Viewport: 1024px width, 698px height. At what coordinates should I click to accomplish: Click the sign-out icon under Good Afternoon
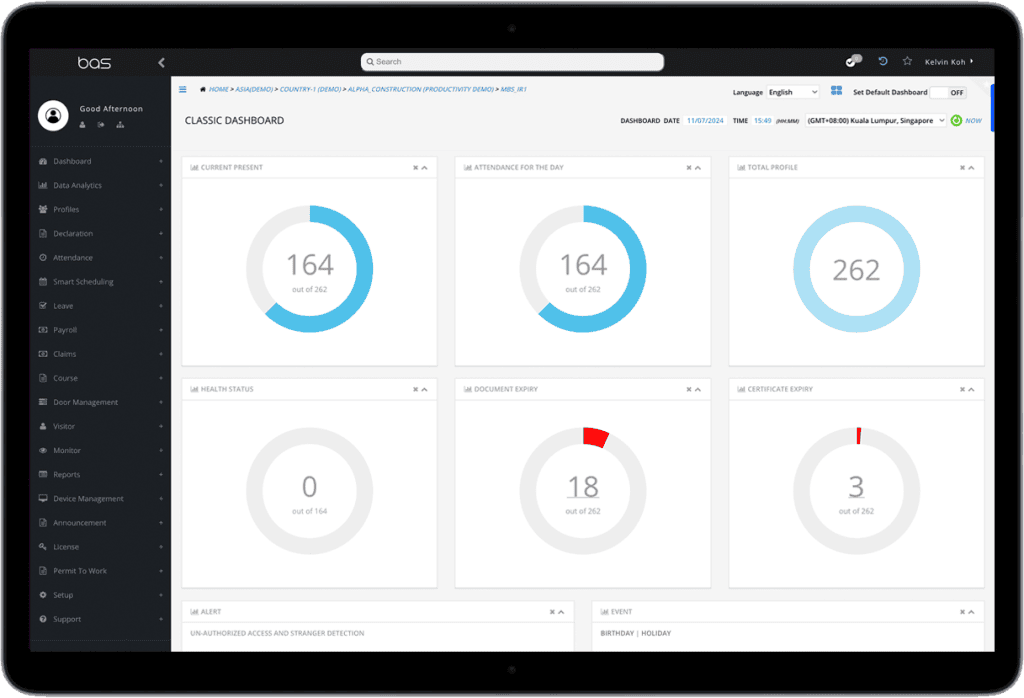pos(101,125)
